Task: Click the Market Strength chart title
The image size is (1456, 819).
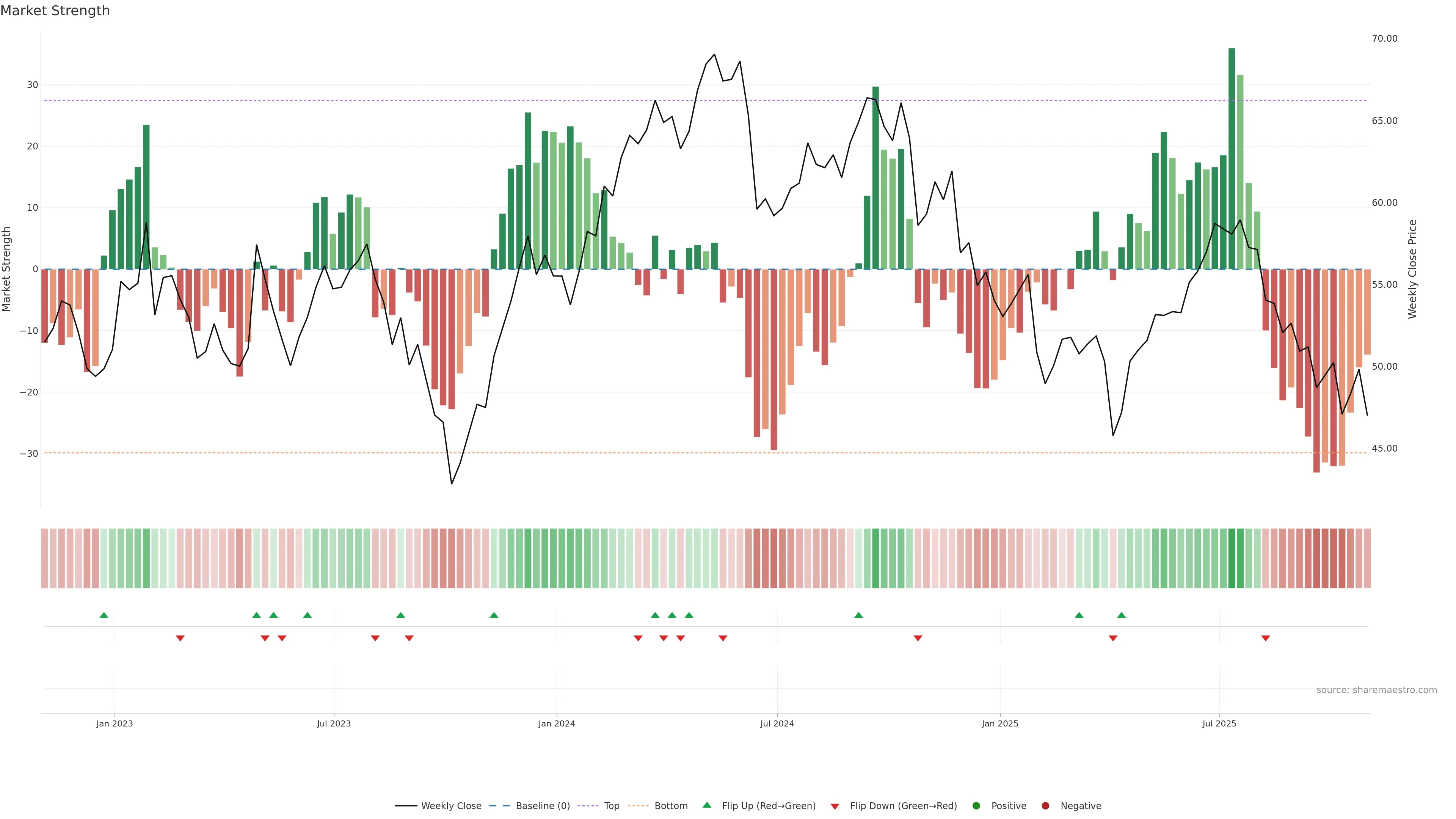Action: 55,11
